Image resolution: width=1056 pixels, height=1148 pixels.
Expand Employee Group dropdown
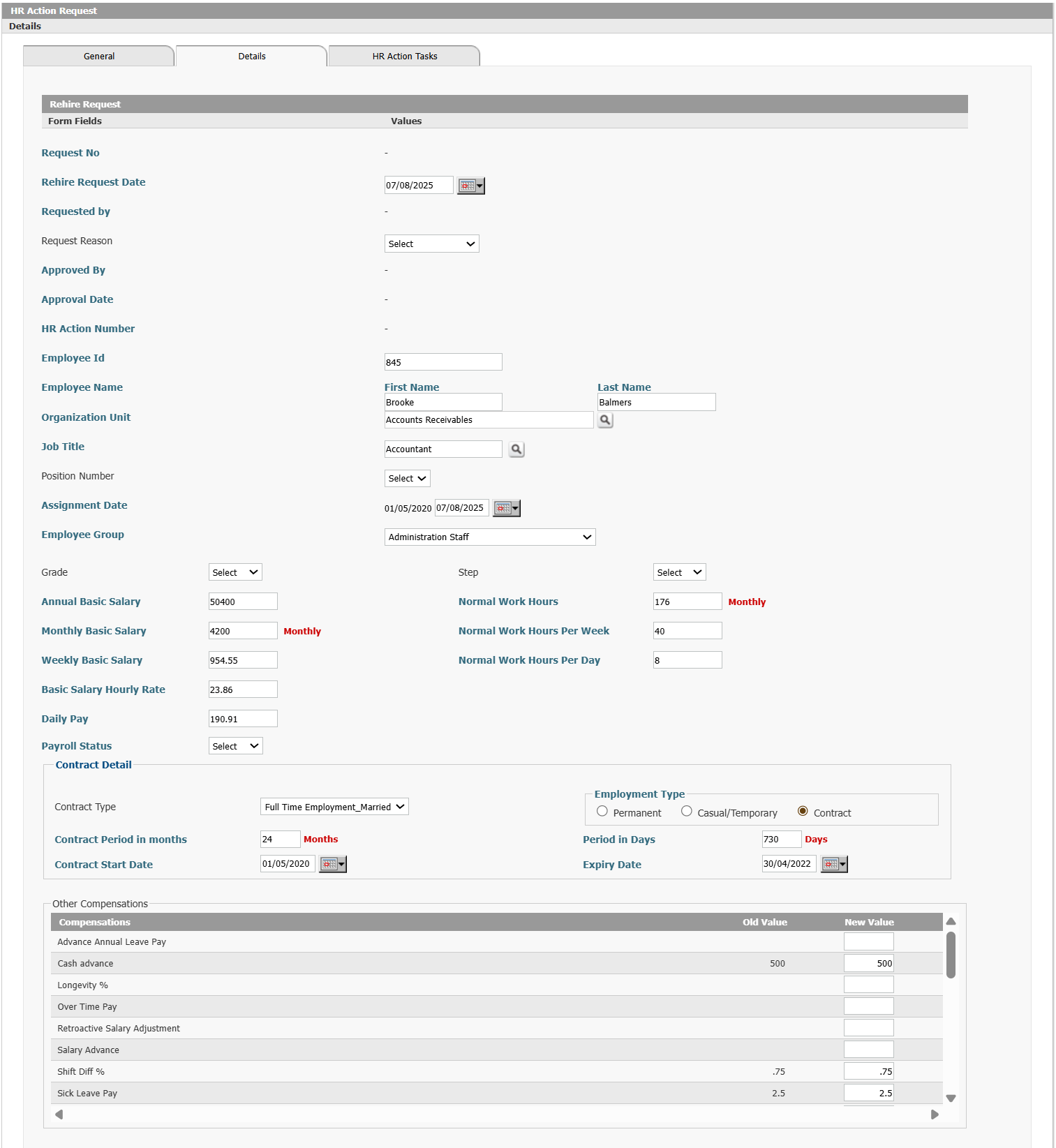click(490, 537)
